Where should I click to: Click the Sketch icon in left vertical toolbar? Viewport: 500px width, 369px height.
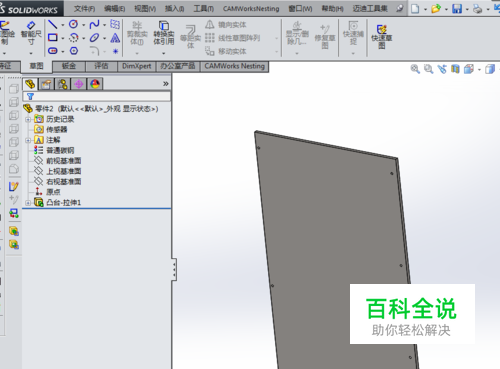click(x=14, y=186)
